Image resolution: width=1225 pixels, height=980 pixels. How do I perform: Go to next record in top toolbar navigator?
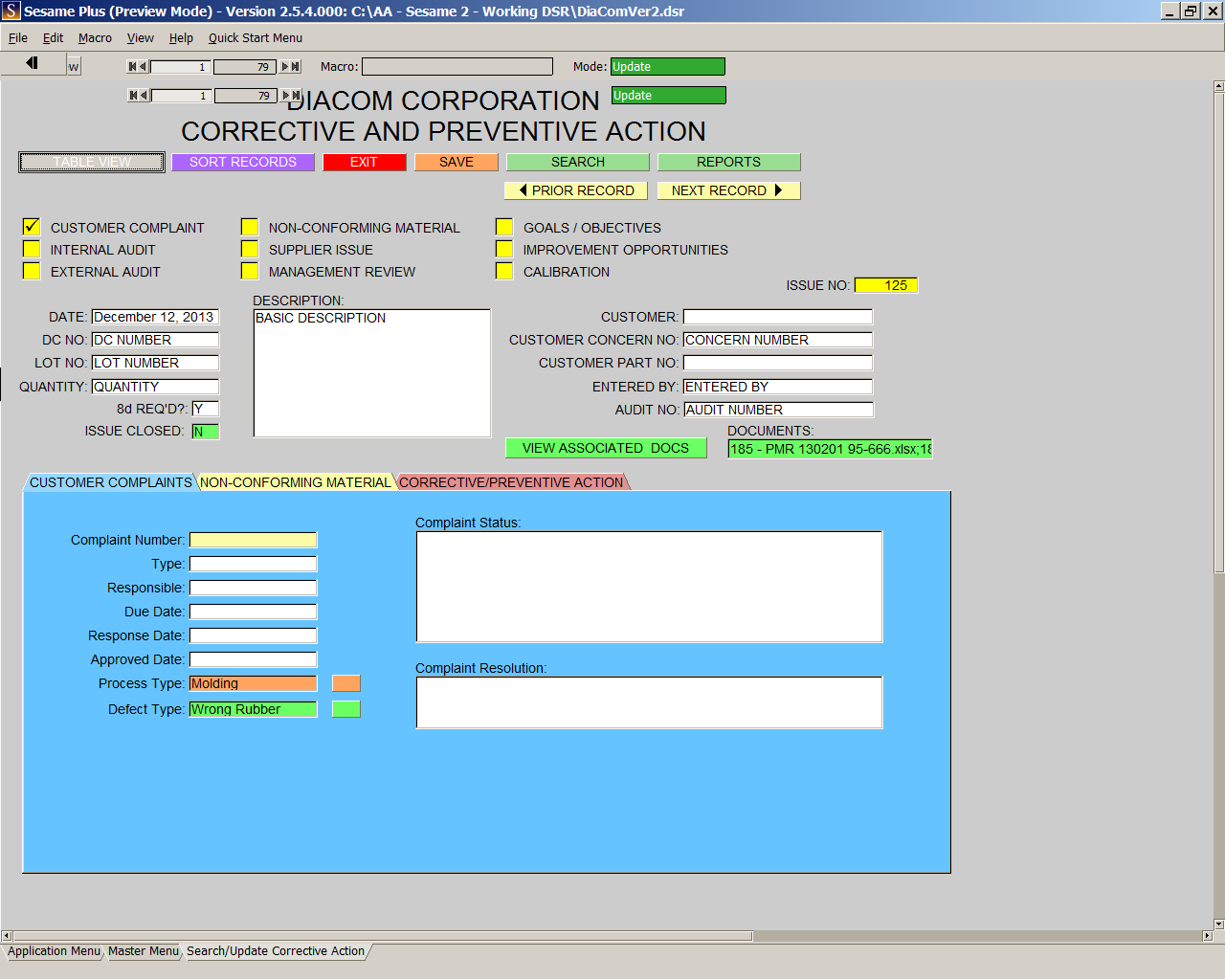(284, 67)
